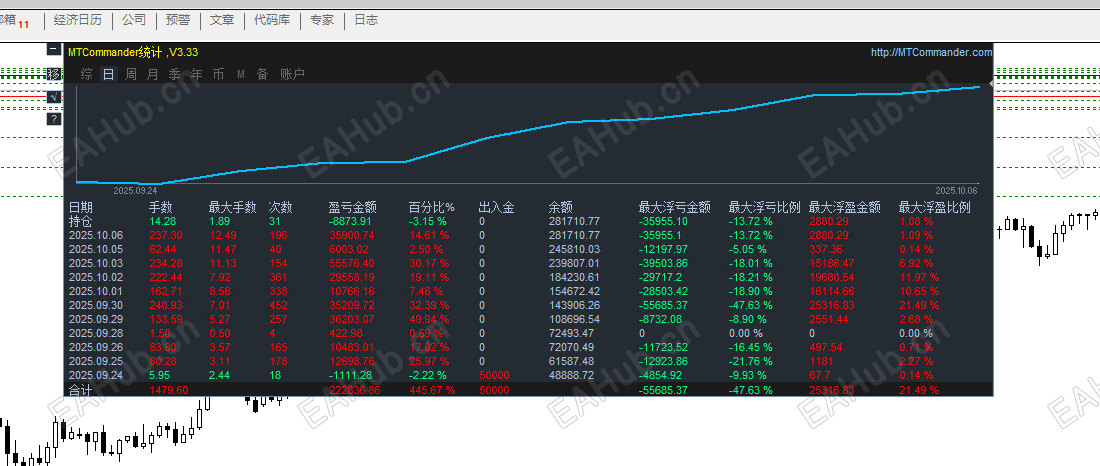
Task: Select the 2025.10.01 date row
Action: click(x=95, y=291)
